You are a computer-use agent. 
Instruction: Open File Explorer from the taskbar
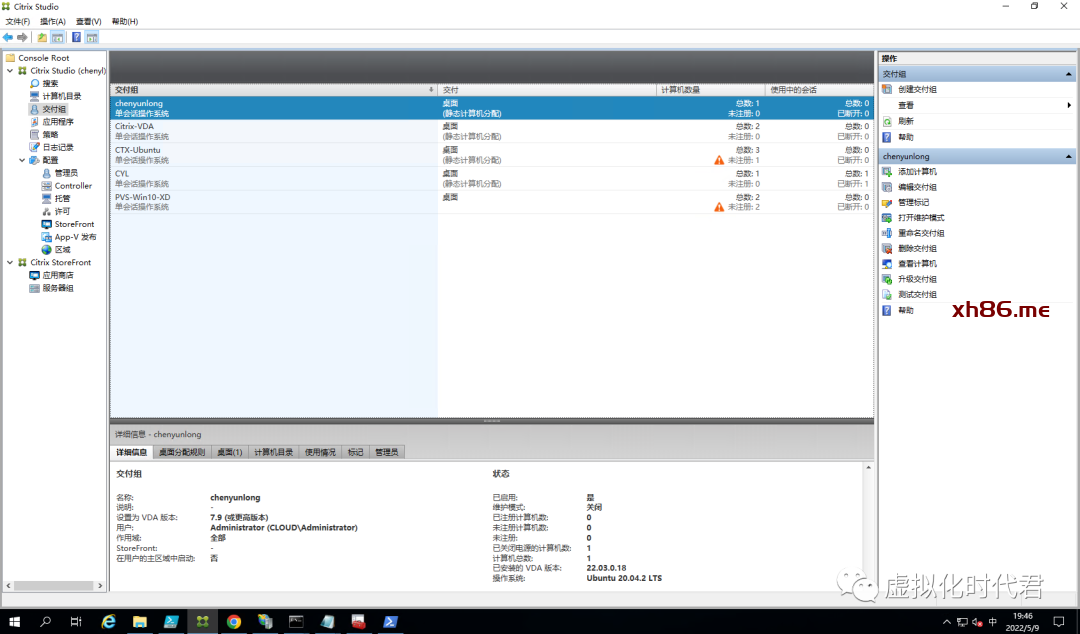[140, 622]
